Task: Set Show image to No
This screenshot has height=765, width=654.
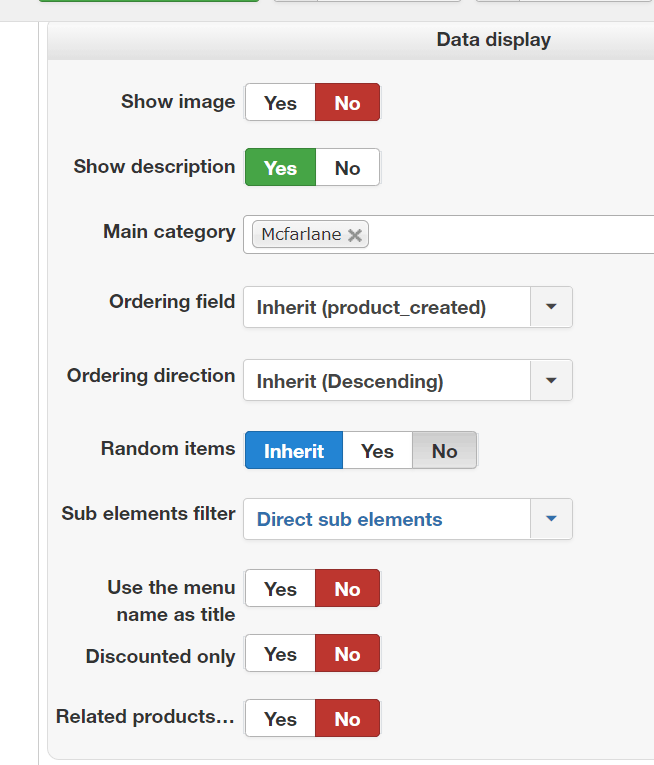Action: click(x=347, y=103)
